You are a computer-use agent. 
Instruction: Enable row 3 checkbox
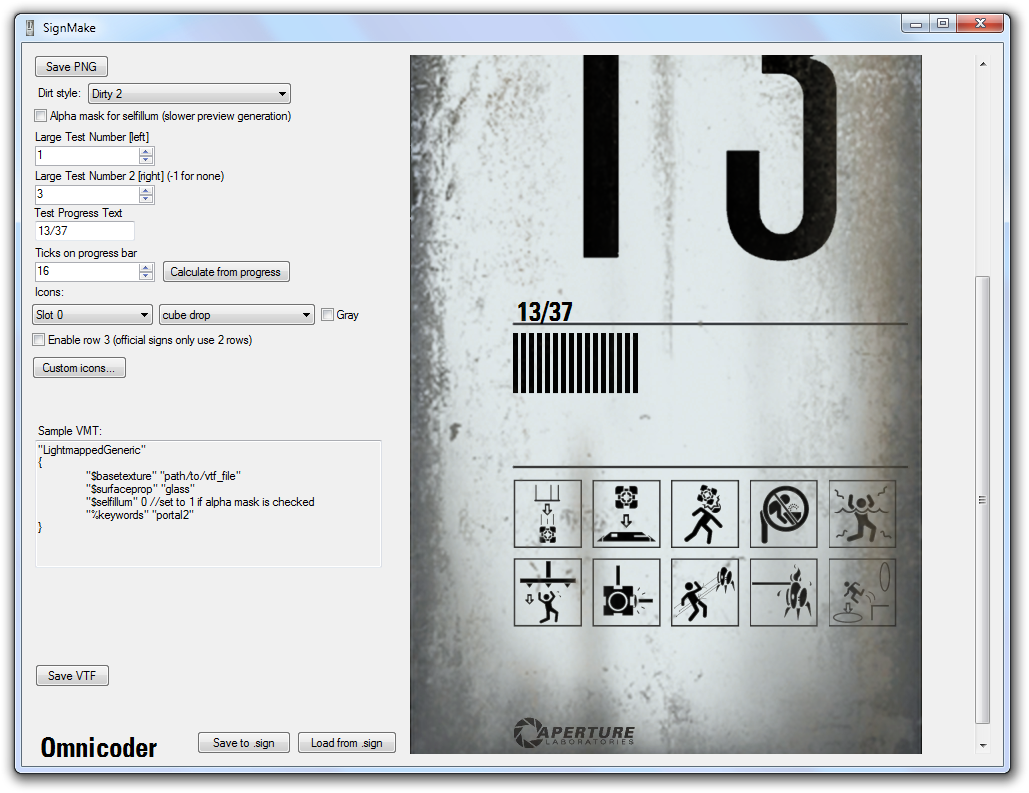coord(39,339)
